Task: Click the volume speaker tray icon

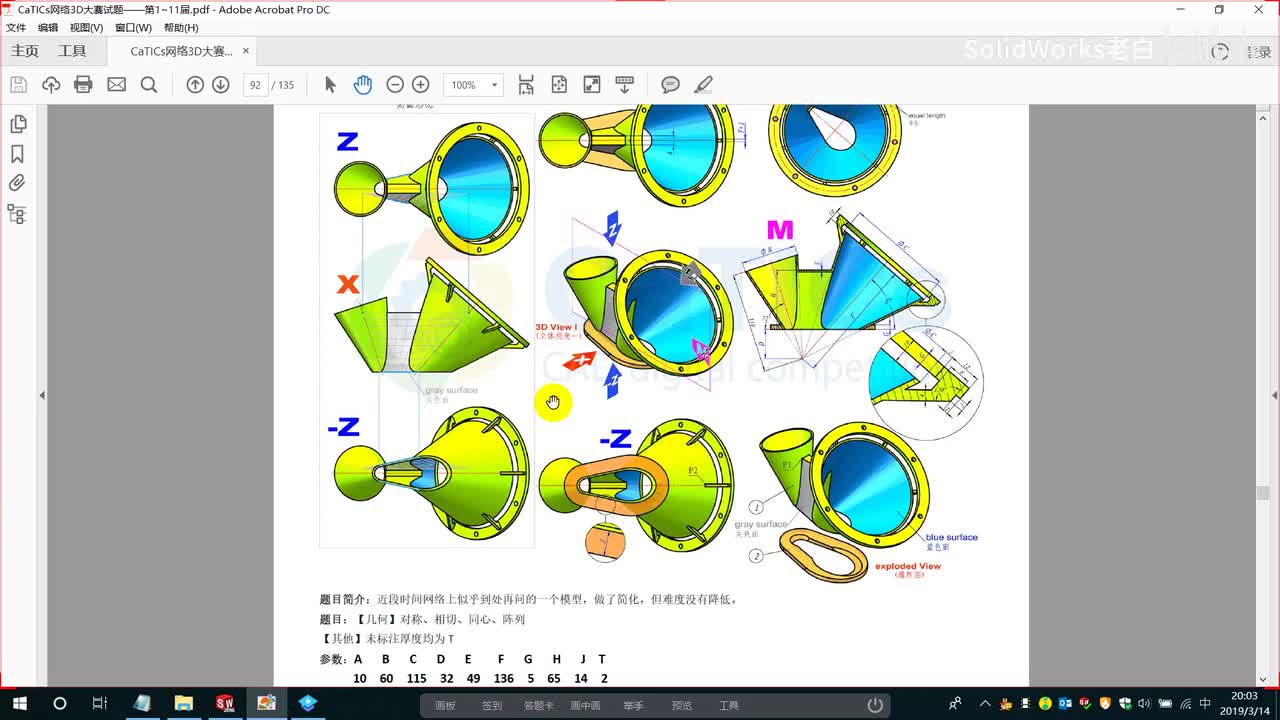Action: click(1143, 704)
